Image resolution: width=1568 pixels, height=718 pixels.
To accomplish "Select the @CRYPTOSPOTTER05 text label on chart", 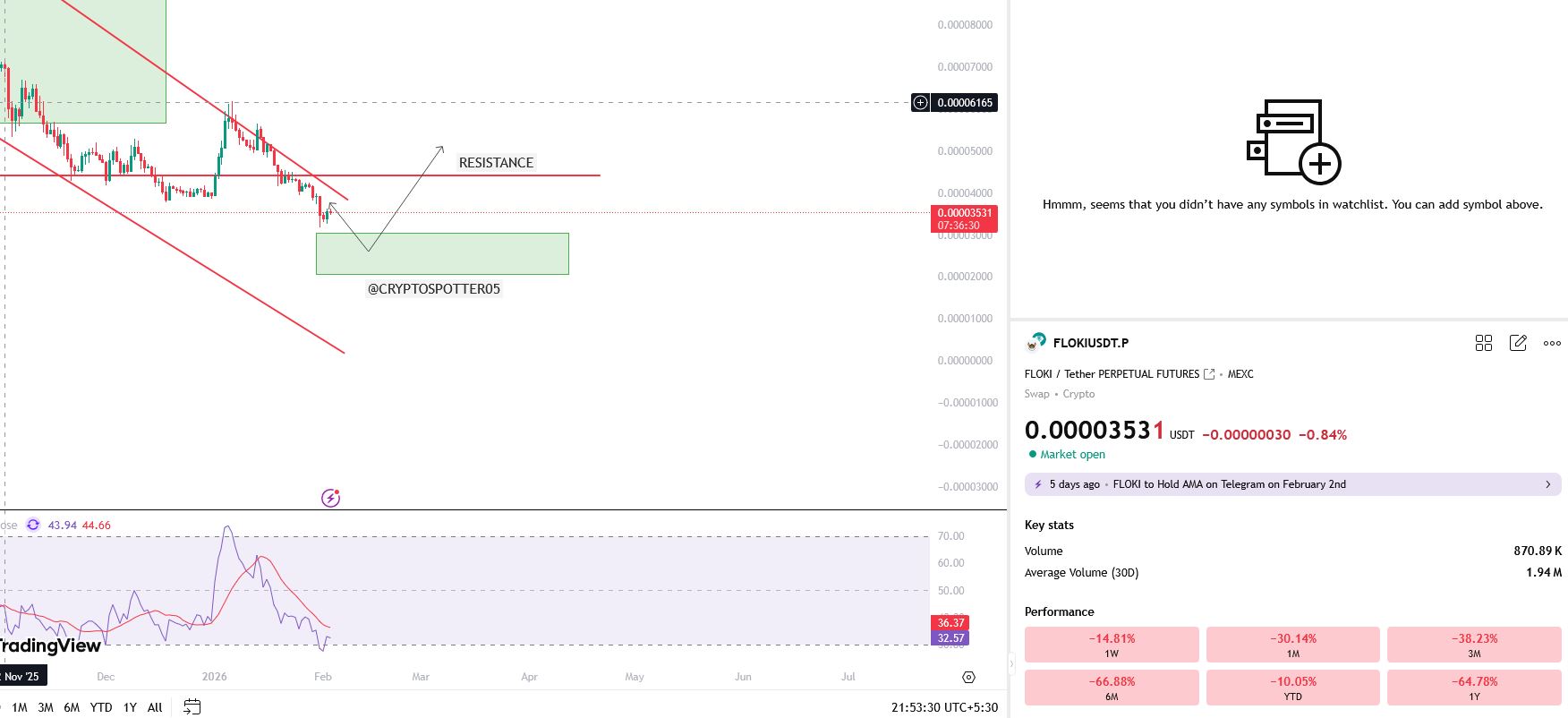I will click(x=434, y=289).
